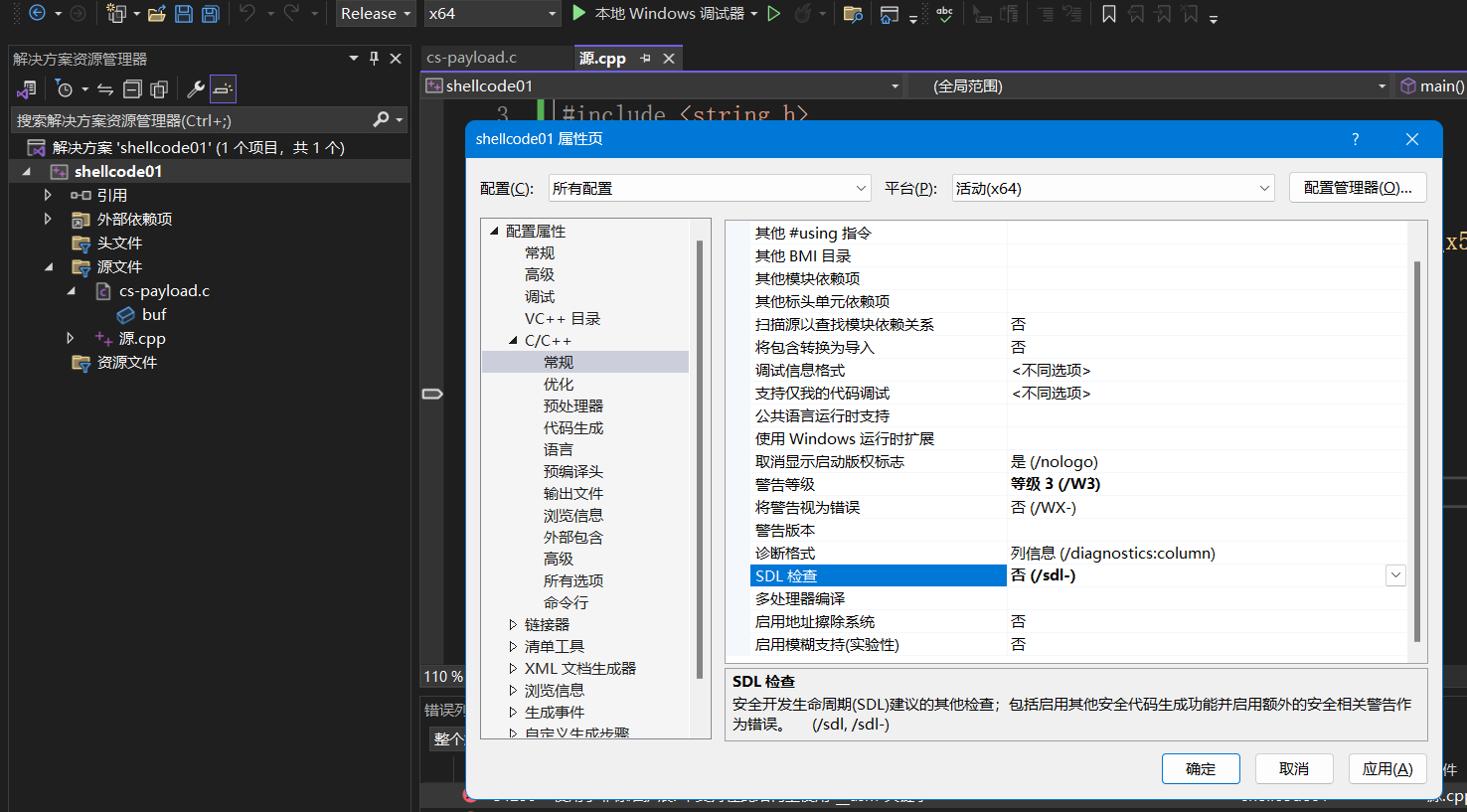Click the 确定 button
The image size is (1467, 812).
pos(1201,768)
